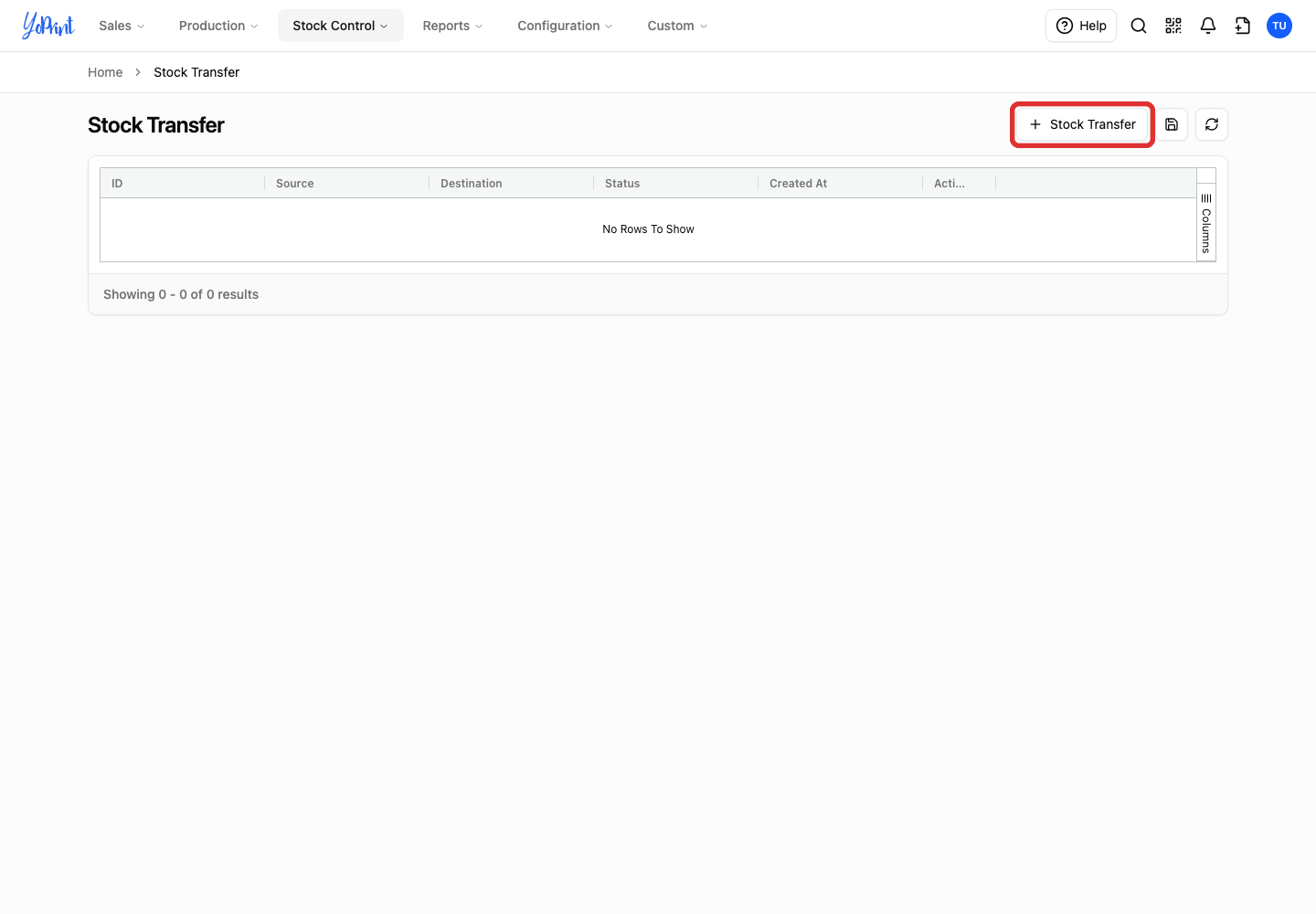The height and width of the screenshot is (914, 1316).
Task: Open the Configuration menu
Action: [565, 26]
